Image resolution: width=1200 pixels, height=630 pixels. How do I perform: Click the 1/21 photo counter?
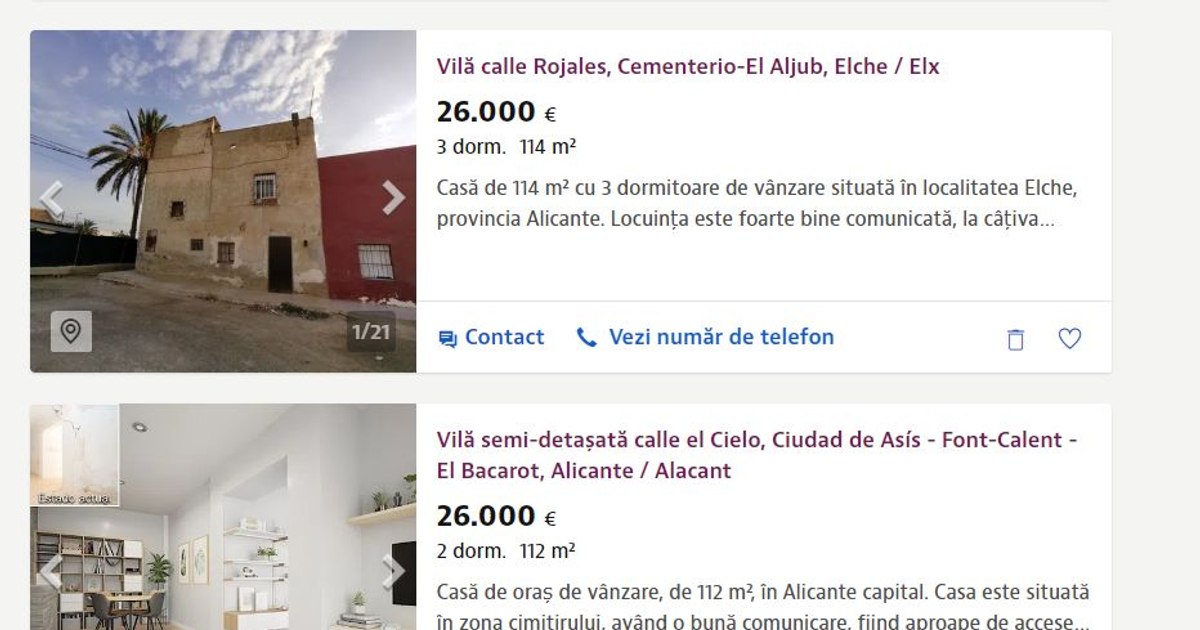point(371,331)
